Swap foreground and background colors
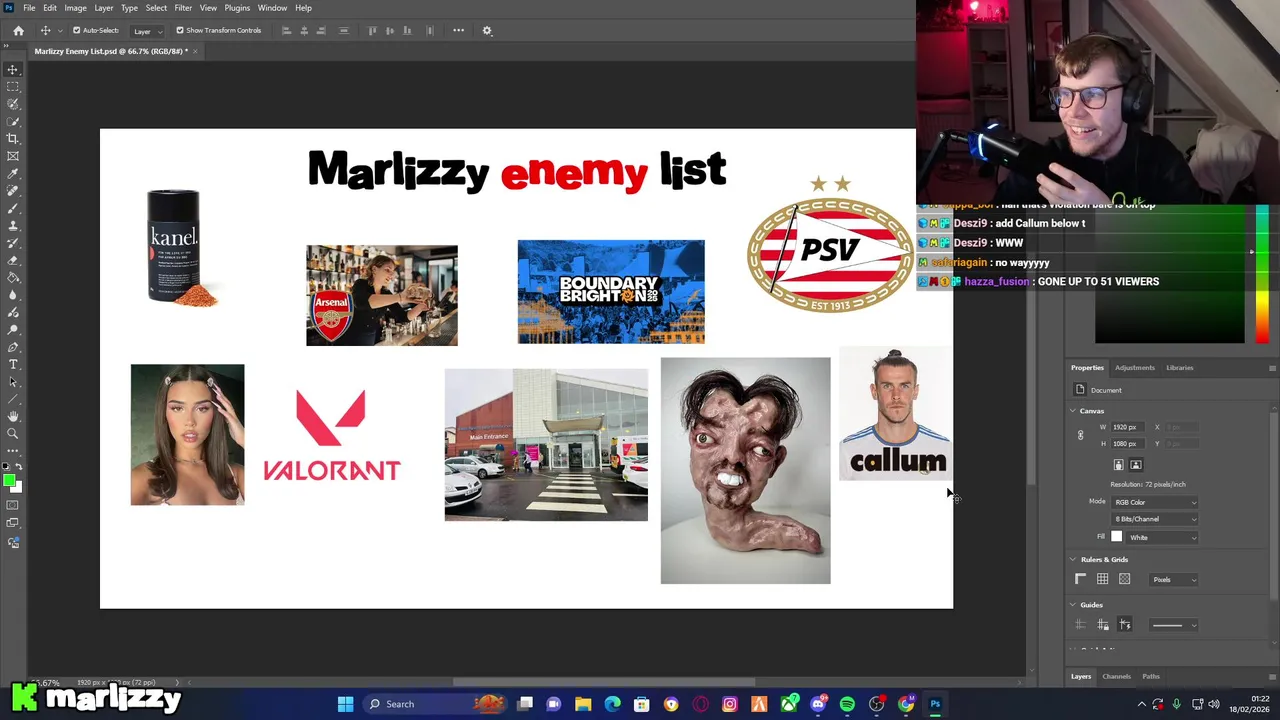The height and width of the screenshot is (720, 1280). [19, 468]
